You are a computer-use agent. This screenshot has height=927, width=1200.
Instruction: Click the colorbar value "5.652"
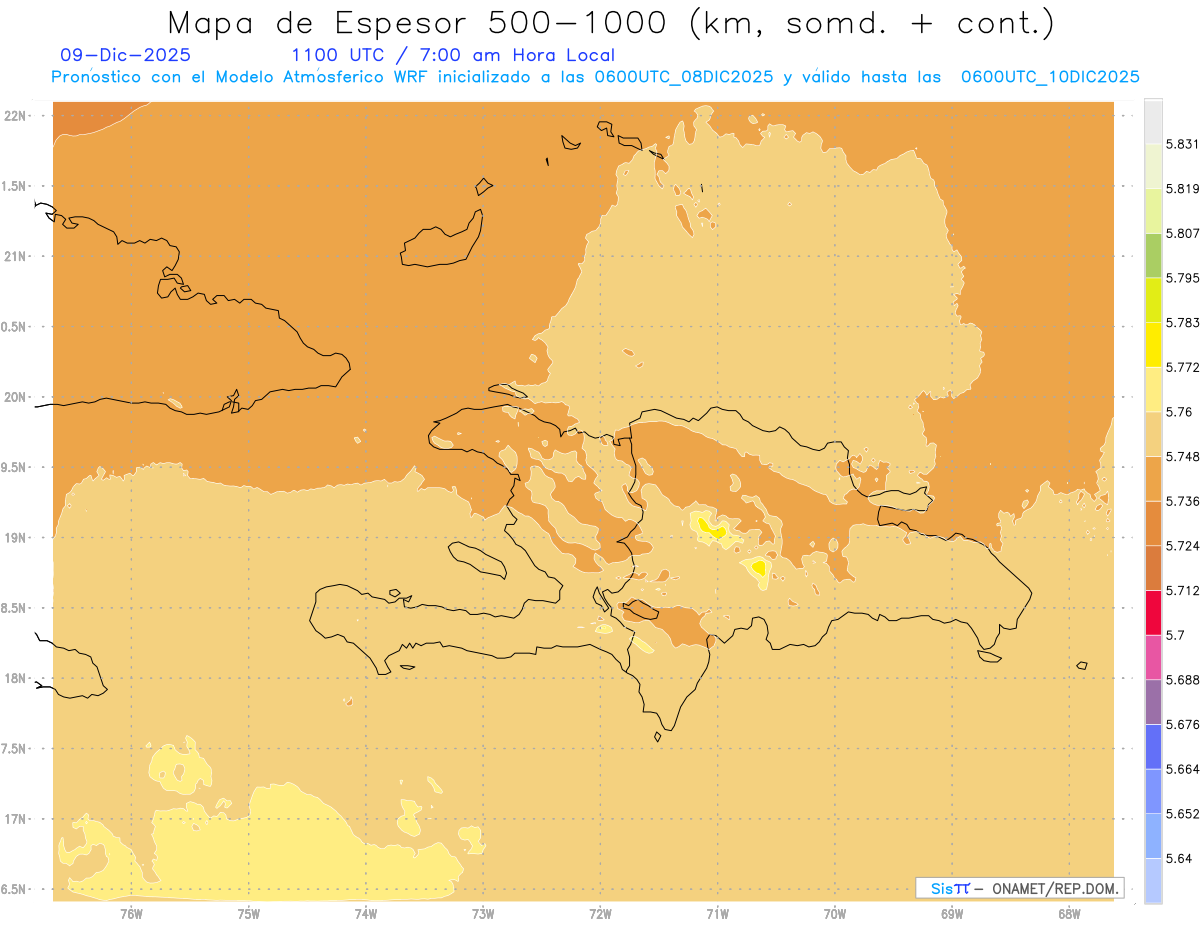coord(1182,814)
